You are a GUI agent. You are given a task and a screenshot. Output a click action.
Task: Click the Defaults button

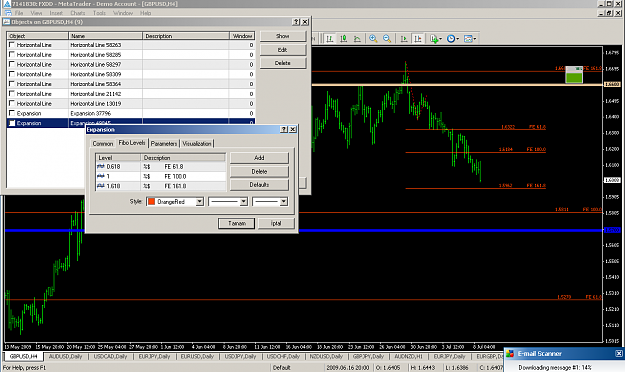(259, 185)
